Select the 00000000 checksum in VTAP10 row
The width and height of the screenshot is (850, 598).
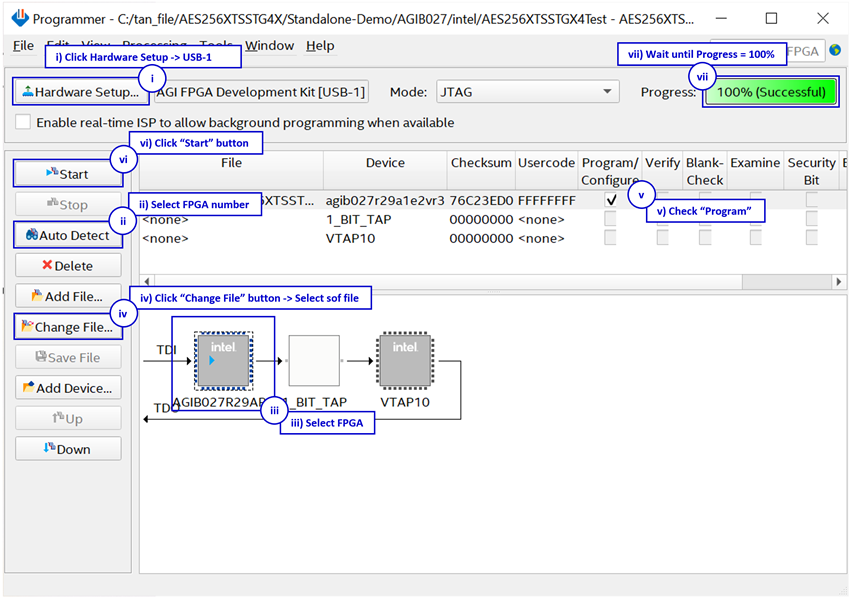pyautogui.click(x=481, y=238)
